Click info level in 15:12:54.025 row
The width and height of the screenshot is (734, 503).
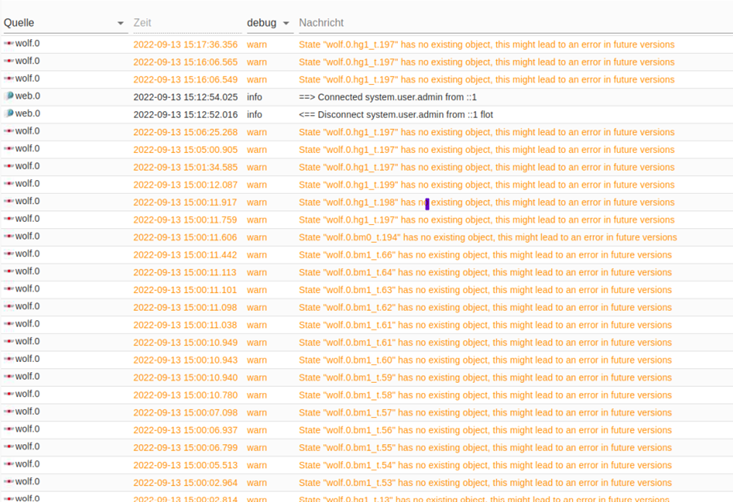(x=255, y=97)
